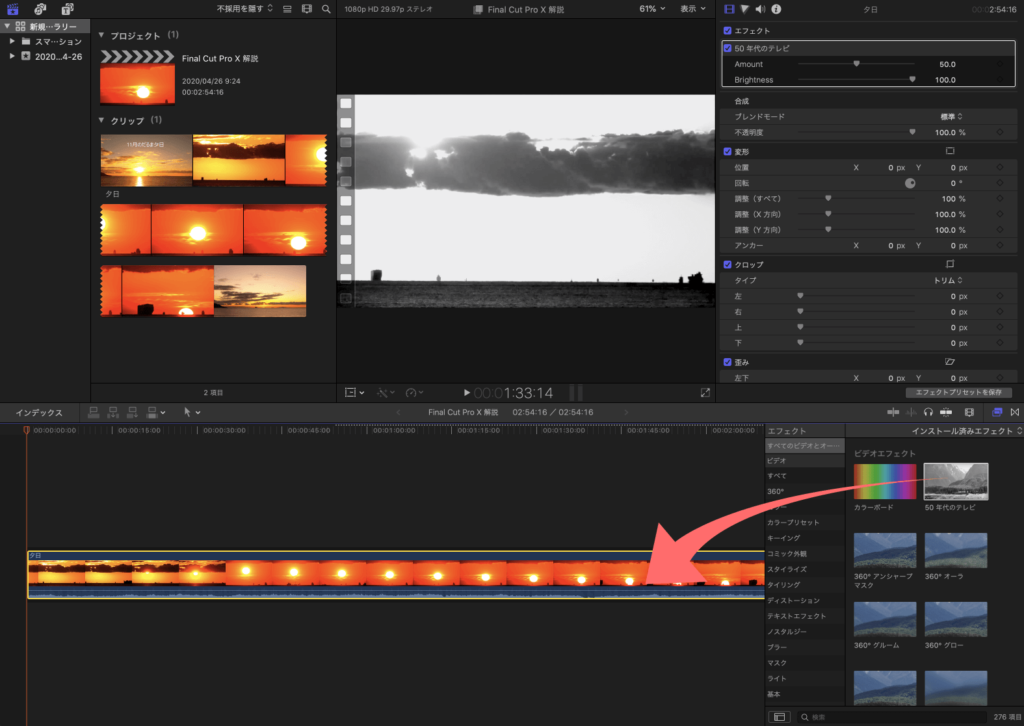Add keyframe for 不透明度 opacity
Image resolution: width=1024 pixels, height=726 pixels.
(1000, 133)
